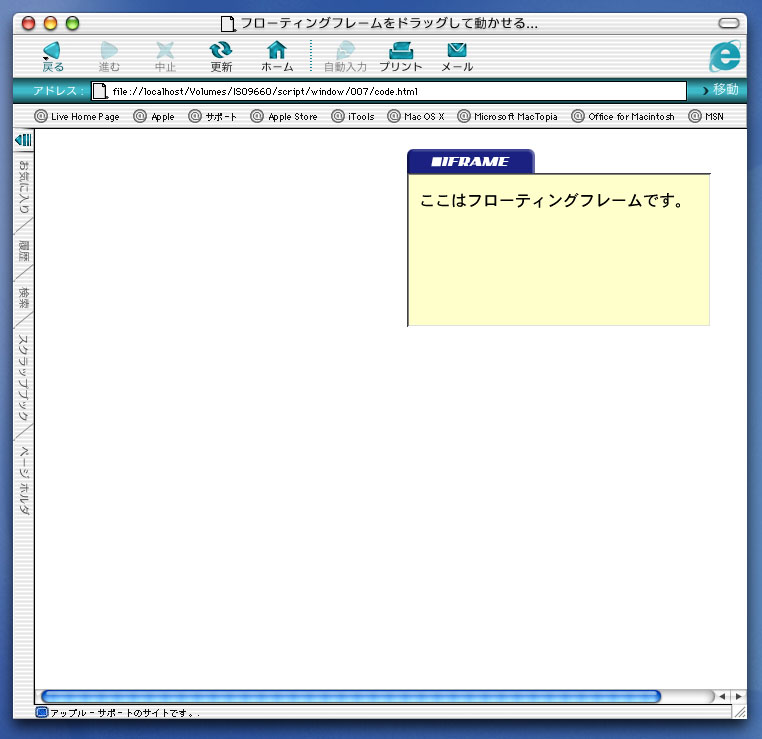762x739 pixels.
Task: Click the Go (移動) button
Action: click(x=720, y=91)
